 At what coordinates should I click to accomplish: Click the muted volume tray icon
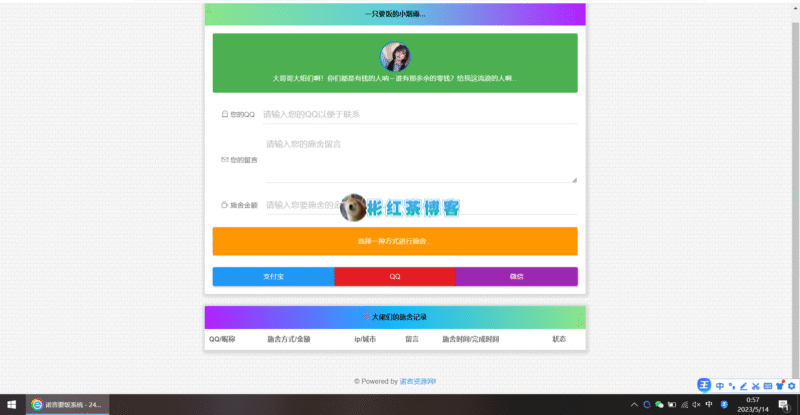pos(696,405)
